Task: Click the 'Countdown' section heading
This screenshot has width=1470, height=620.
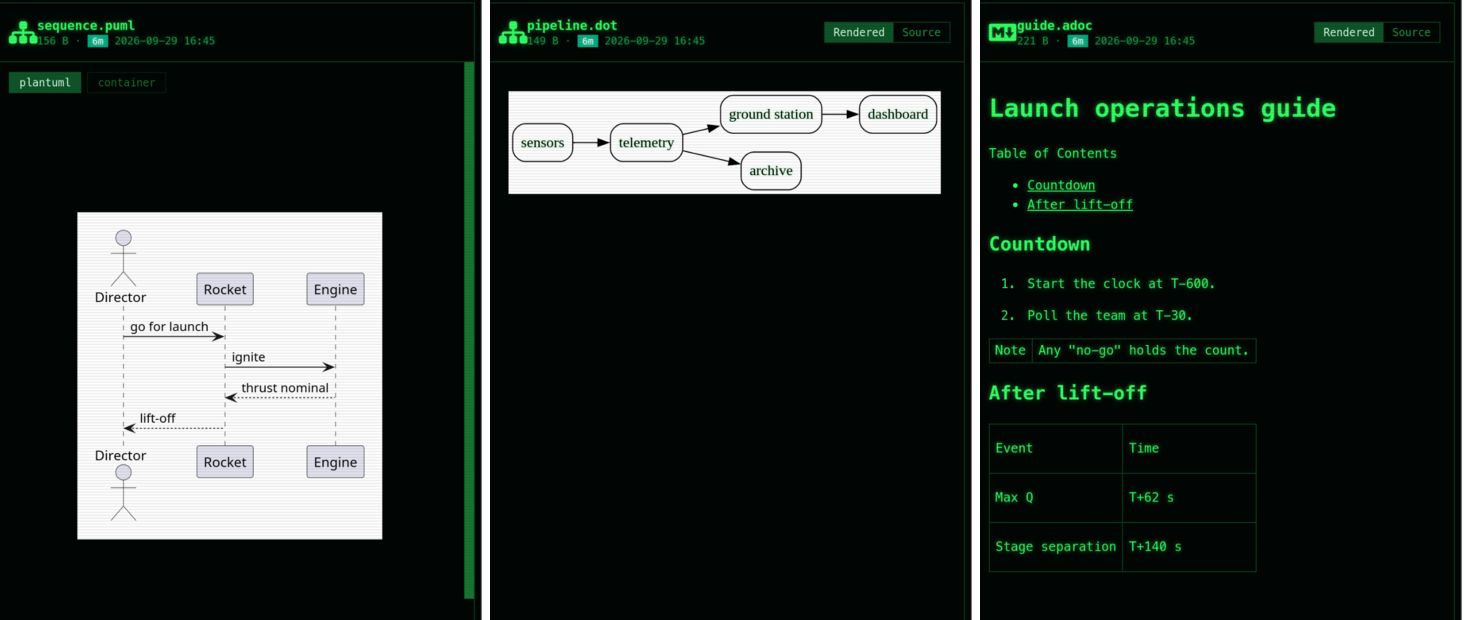Action: pyautogui.click(x=1039, y=244)
